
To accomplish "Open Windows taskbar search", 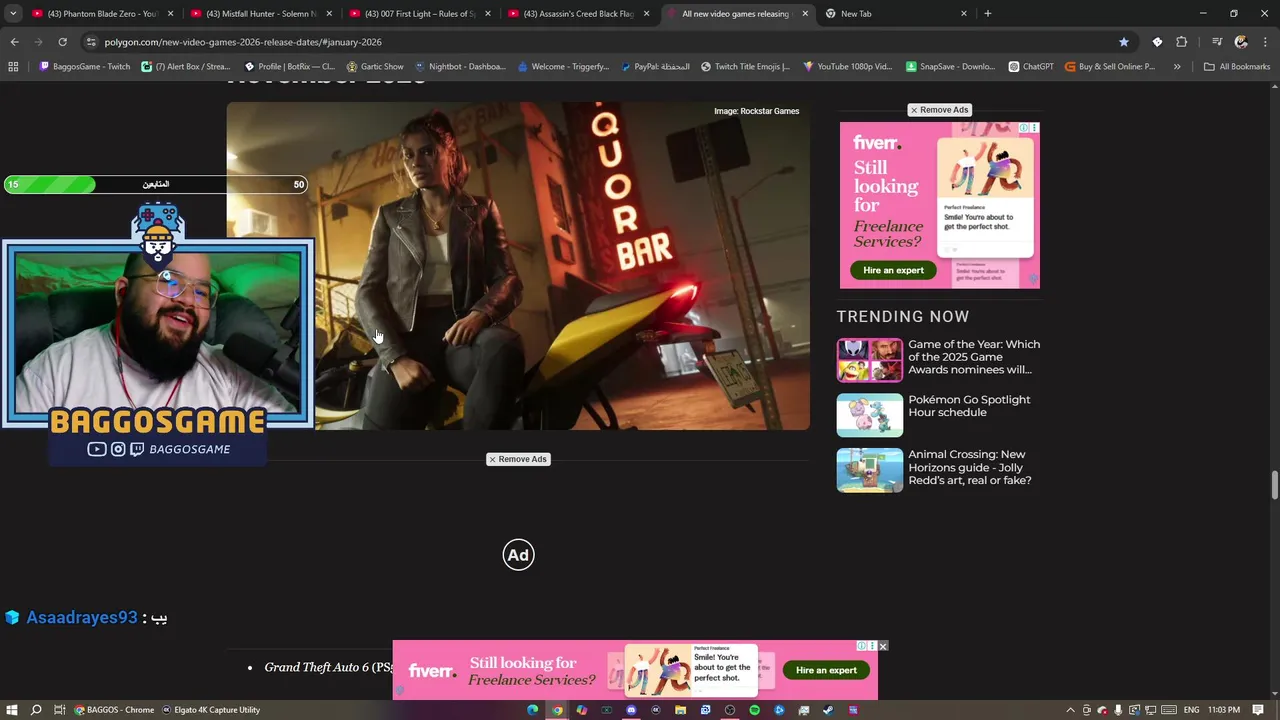I will (36, 710).
